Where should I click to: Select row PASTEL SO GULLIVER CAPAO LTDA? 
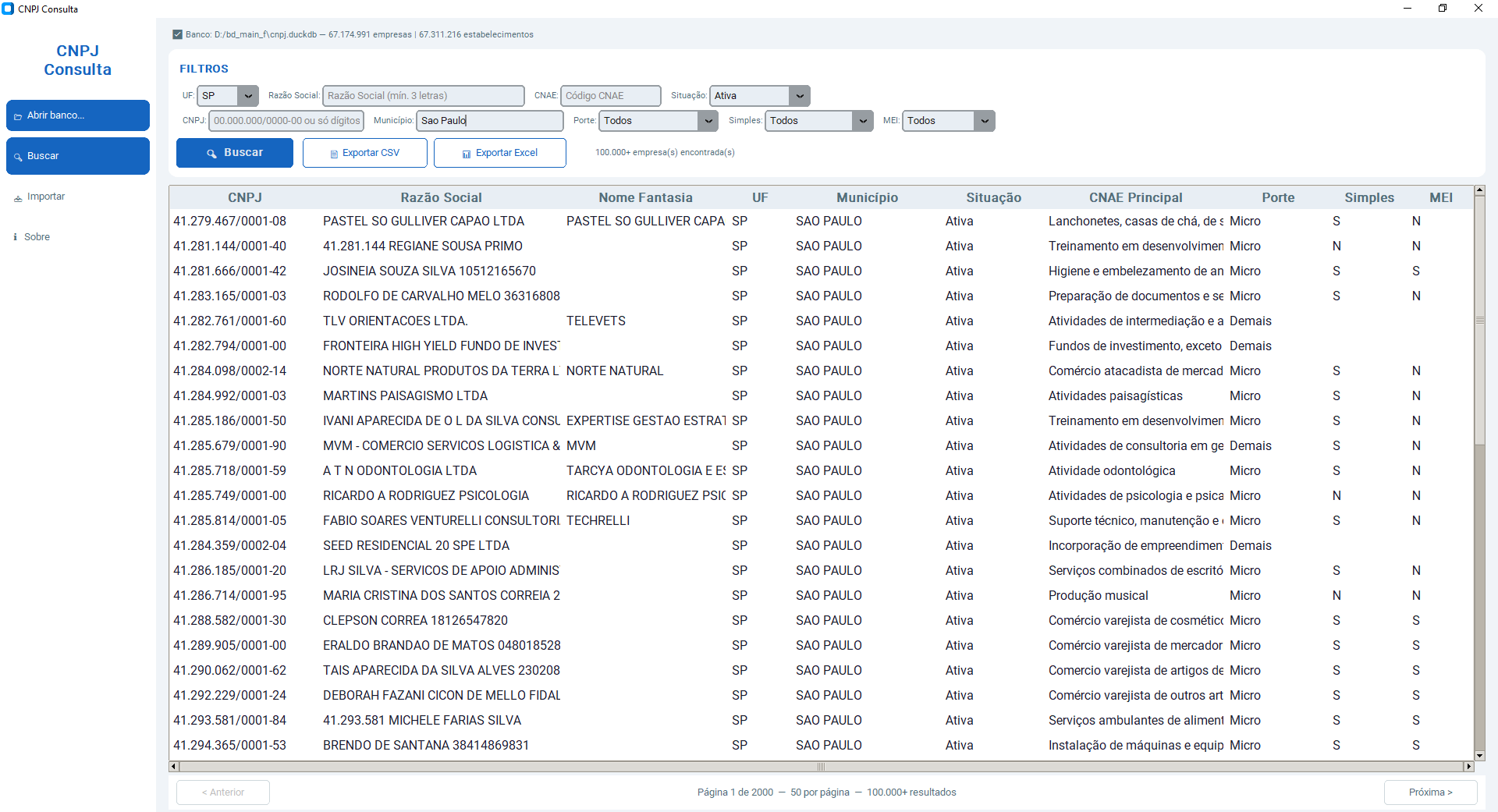822,222
